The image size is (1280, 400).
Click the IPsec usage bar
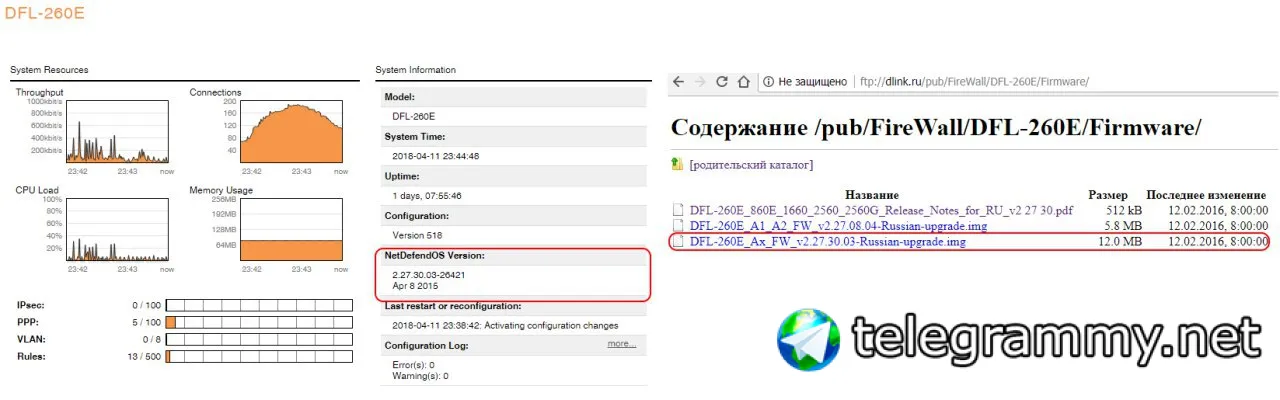pos(259,305)
